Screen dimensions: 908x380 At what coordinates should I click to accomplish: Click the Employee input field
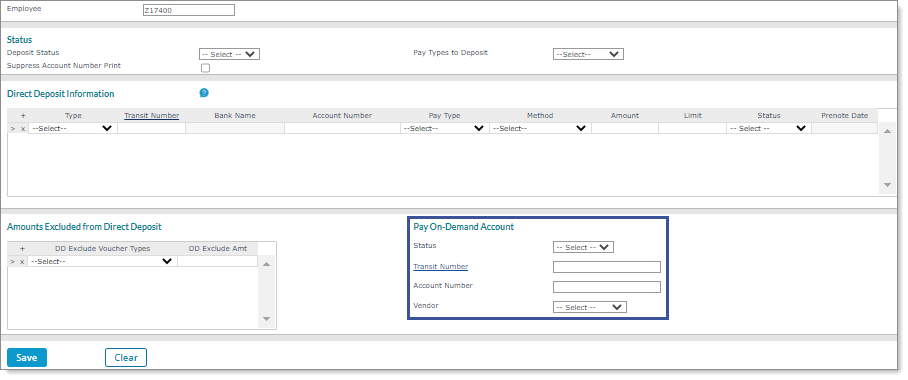pos(189,10)
